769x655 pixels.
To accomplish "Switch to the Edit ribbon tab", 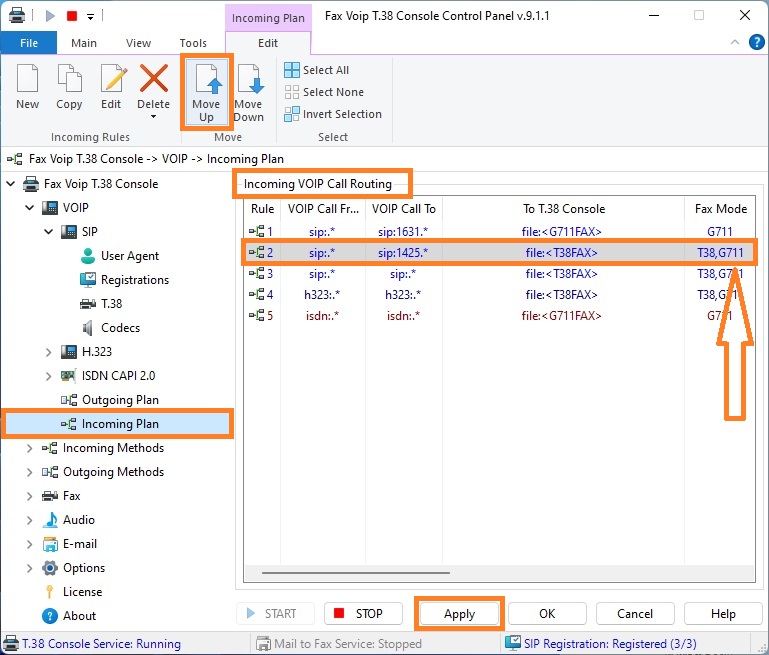I will tap(268, 43).
